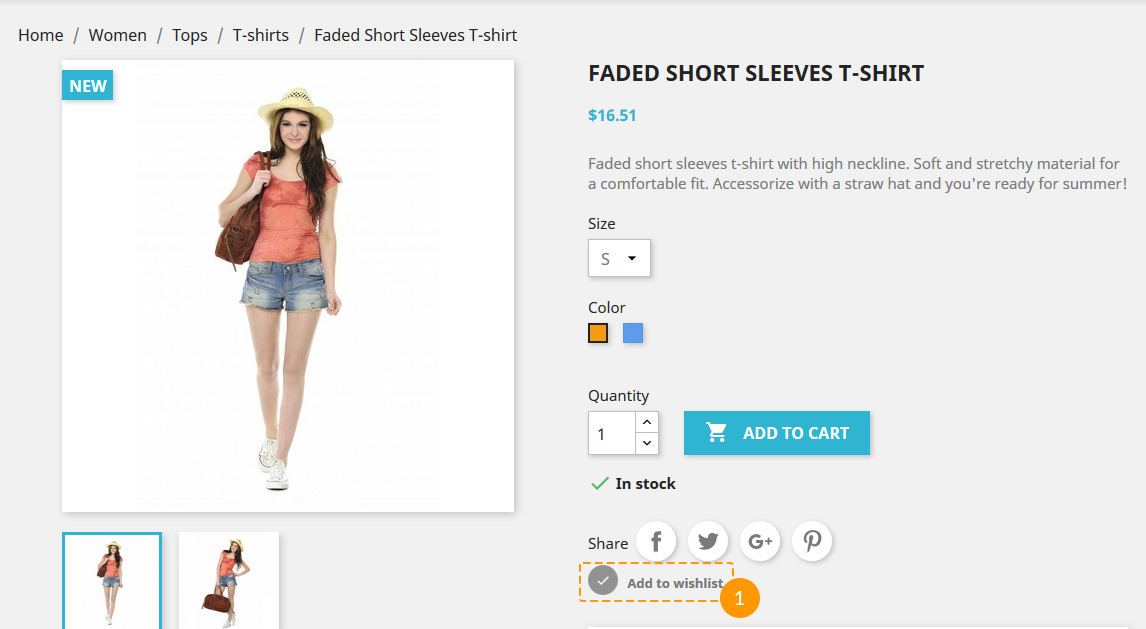This screenshot has height=629, width=1146.
Task: Go to Home breadcrumb
Action: 41,35
